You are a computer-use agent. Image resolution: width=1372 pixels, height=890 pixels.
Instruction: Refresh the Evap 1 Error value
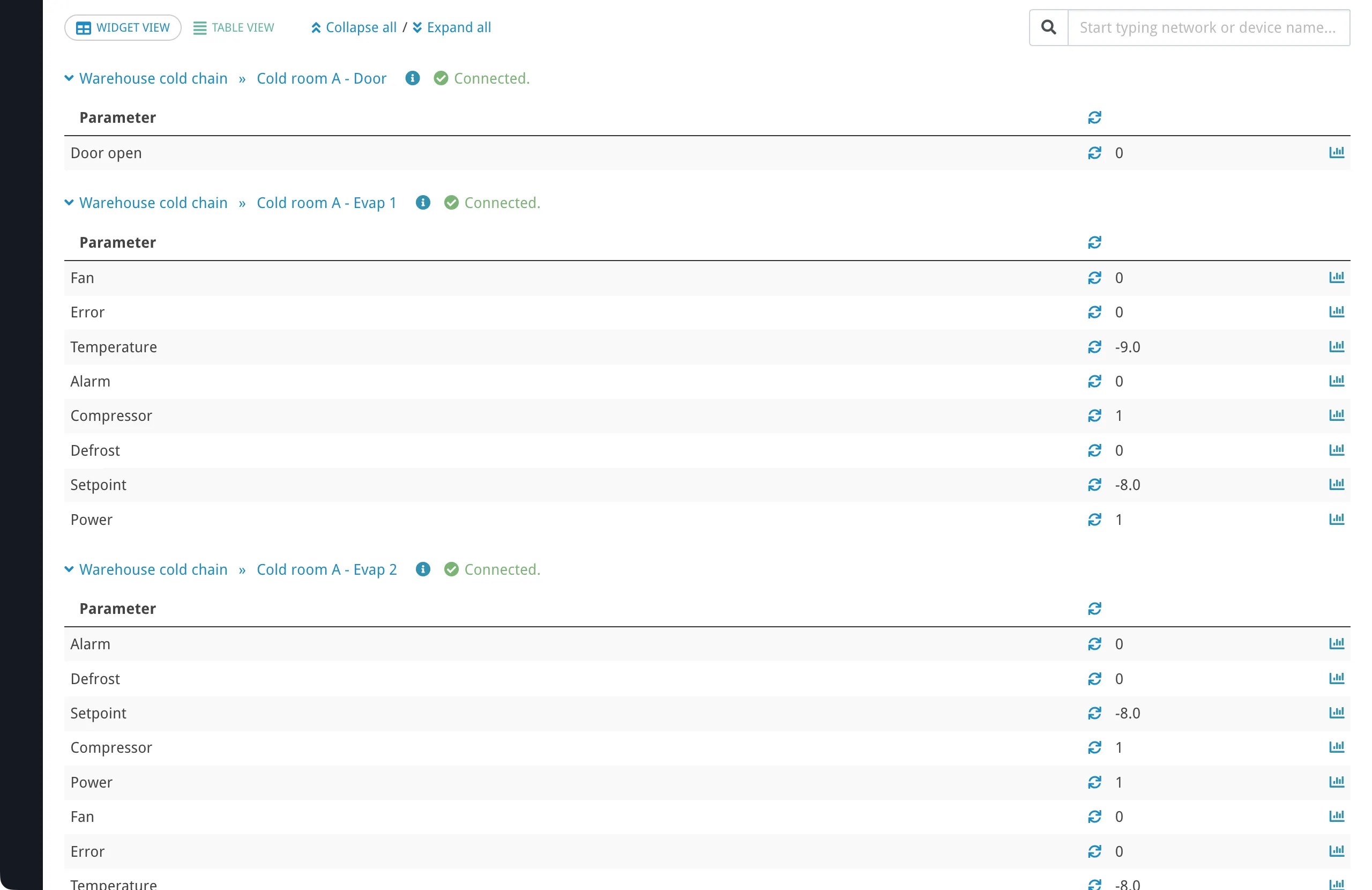point(1094,312)
